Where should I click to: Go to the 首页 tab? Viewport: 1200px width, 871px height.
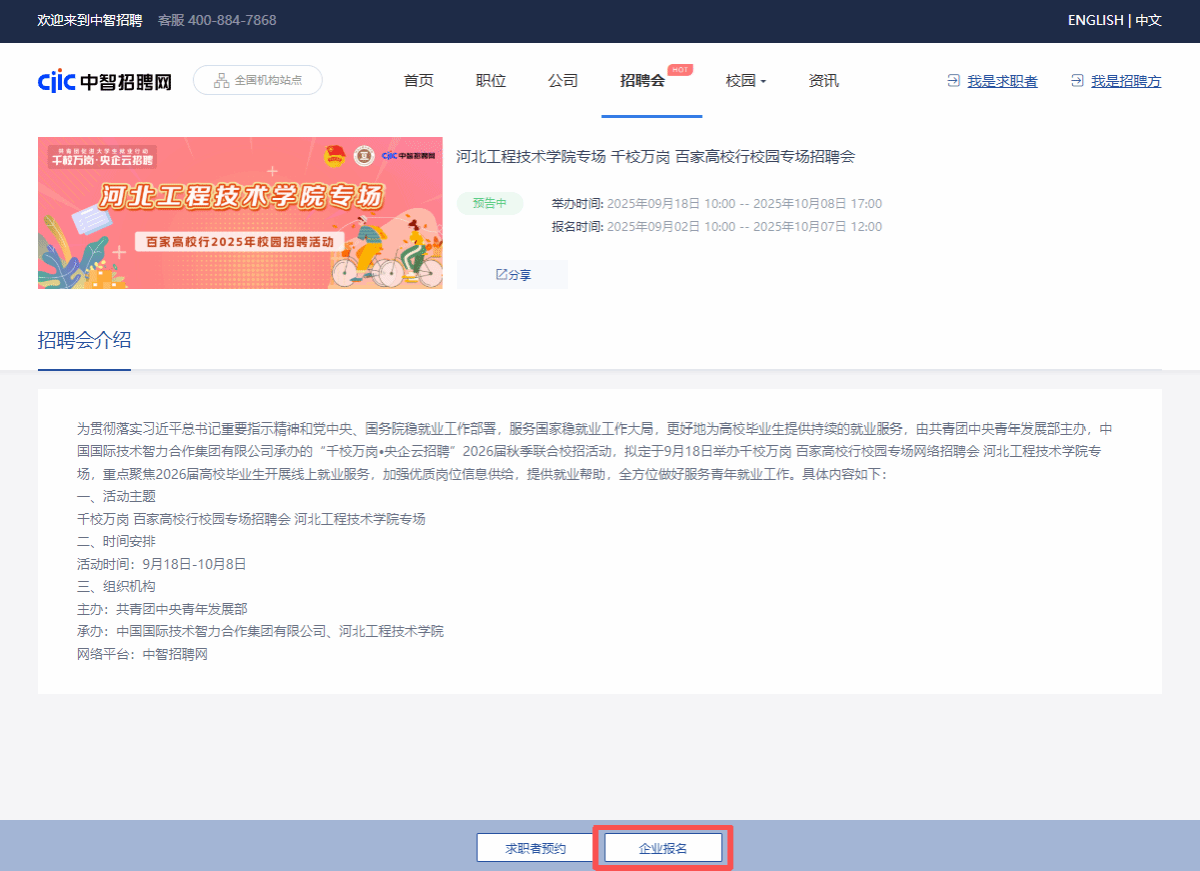[x=418, y=81]
